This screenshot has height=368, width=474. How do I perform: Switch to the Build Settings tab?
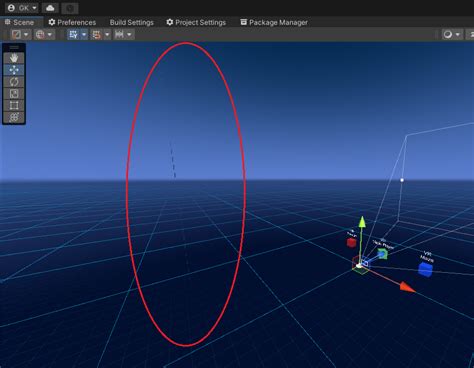(132, 22)
